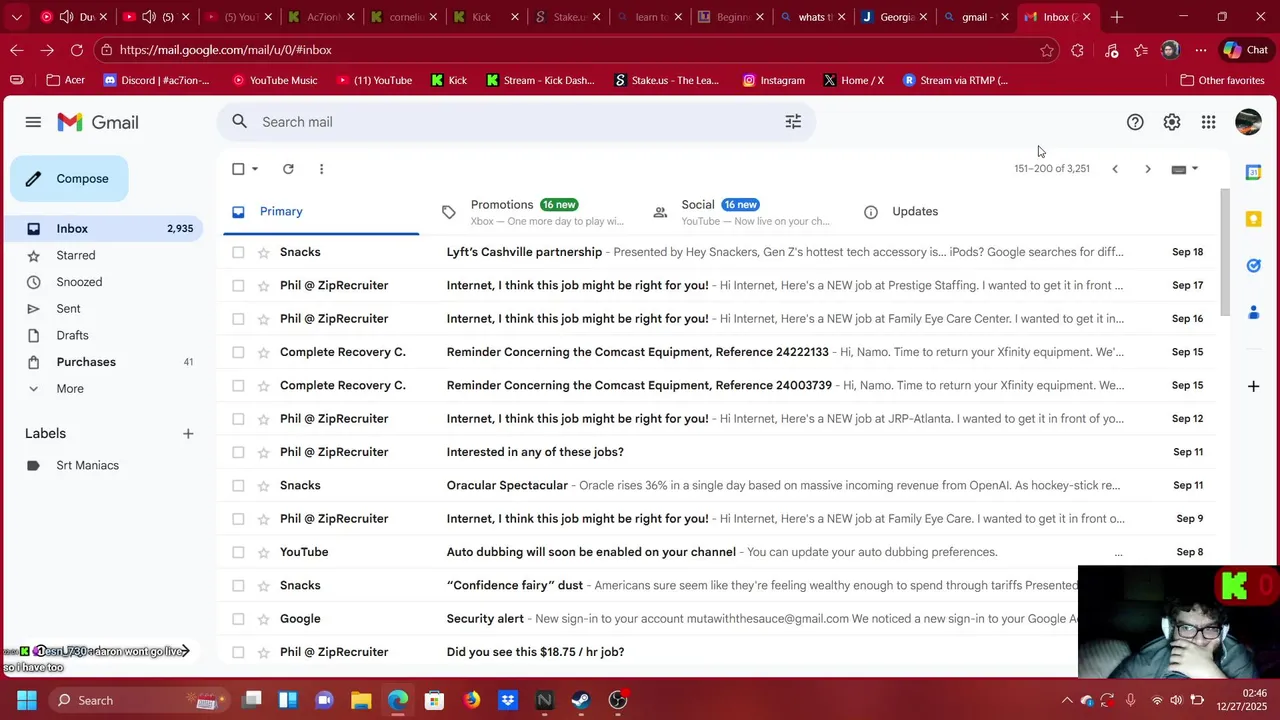The height and width of the screenshot is (720, 1280).
Task: Open Copilot Chat button
Action: 1245,50
